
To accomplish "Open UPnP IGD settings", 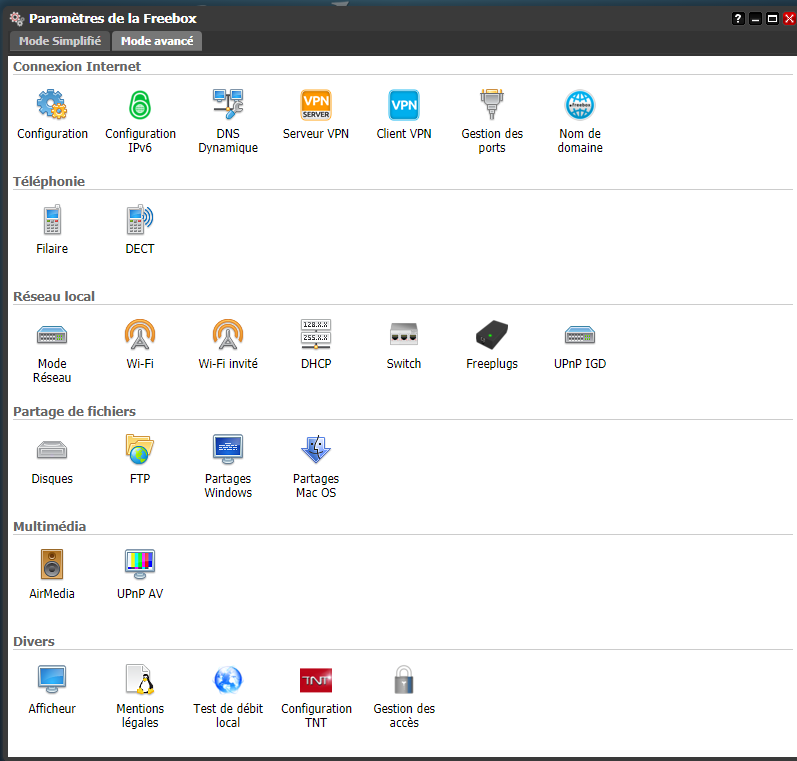I will pyautogui.click(x=580, y=335).
